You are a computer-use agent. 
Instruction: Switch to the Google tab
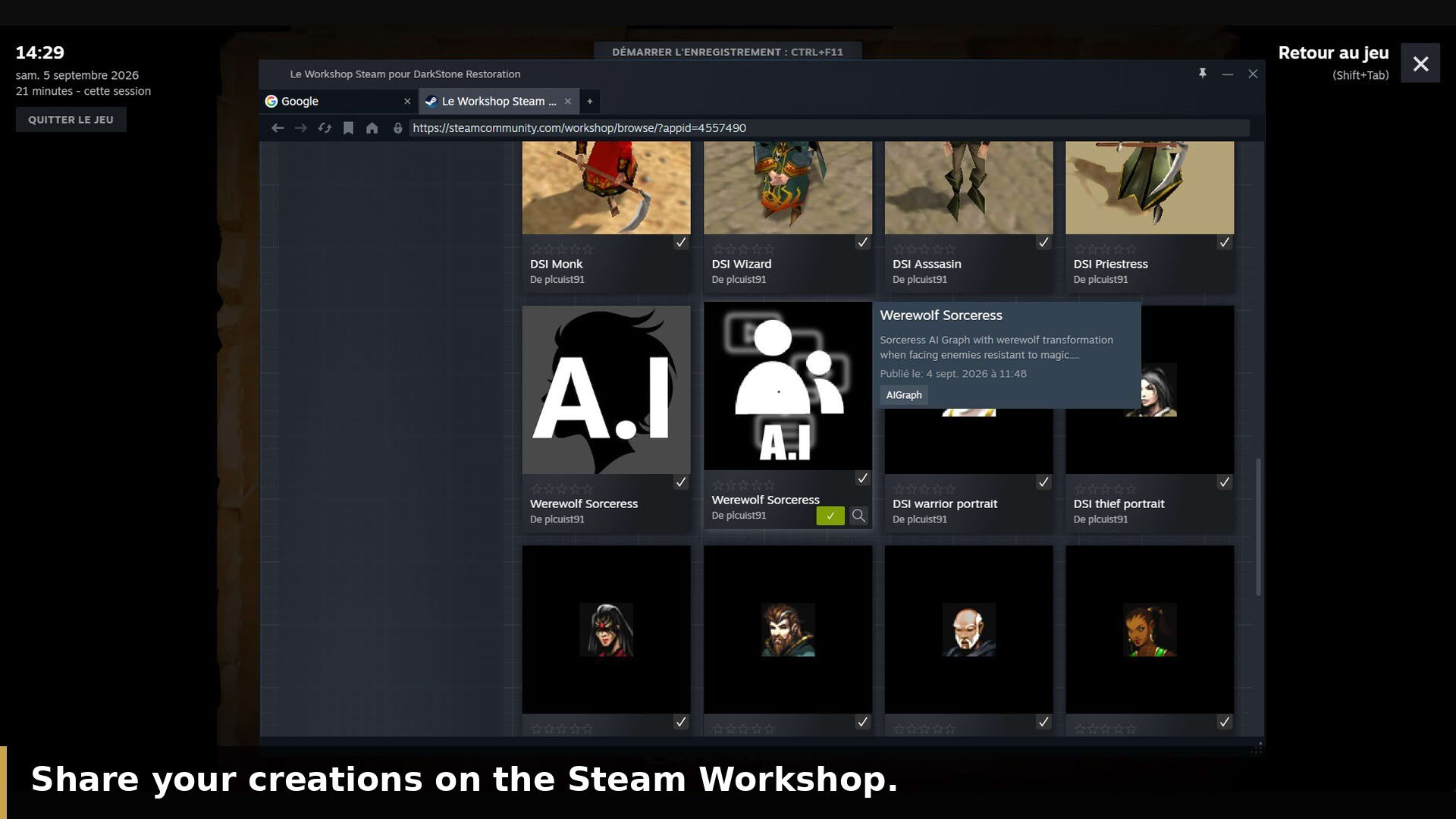click(338, 101)
